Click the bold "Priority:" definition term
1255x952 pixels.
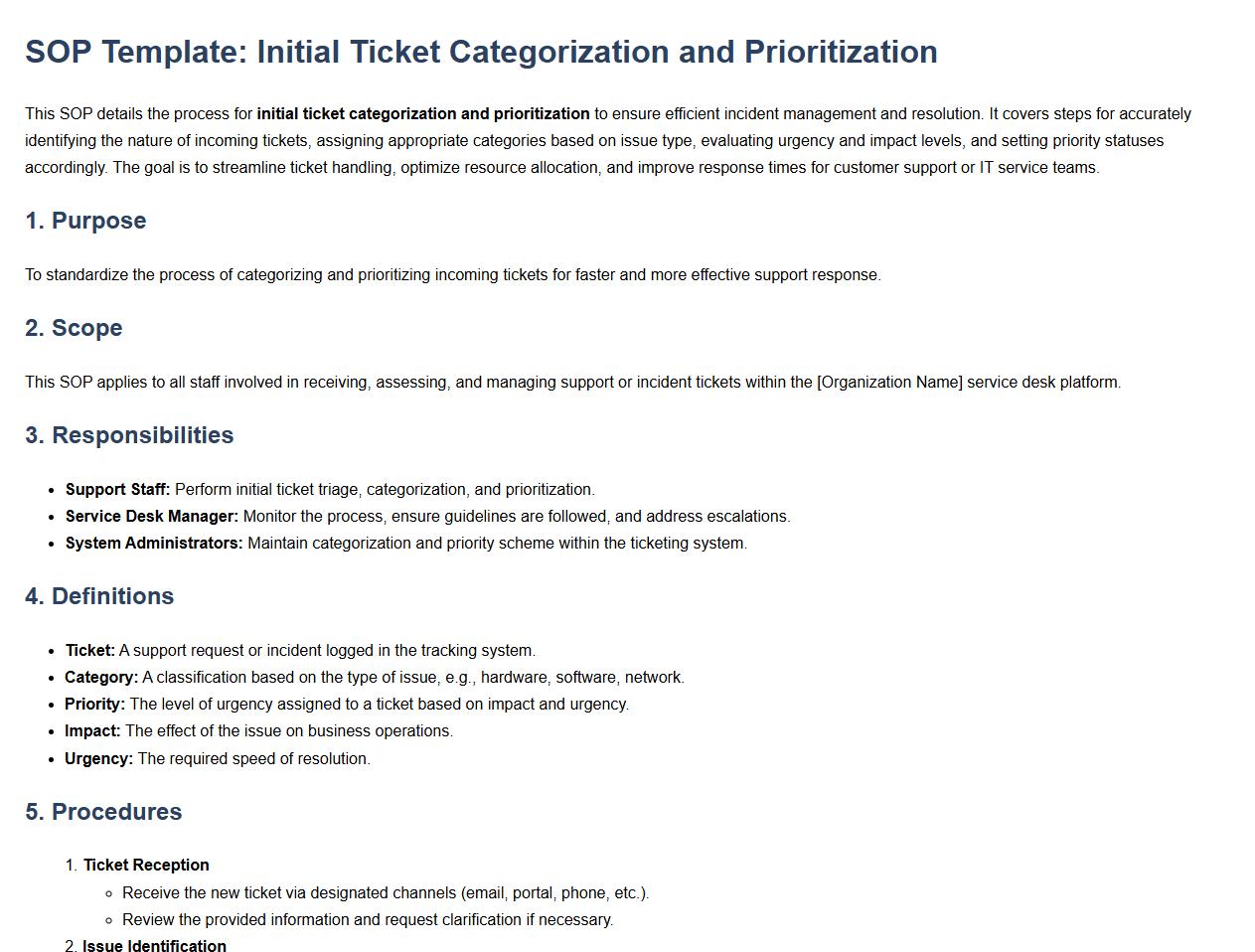click(94, 704)
